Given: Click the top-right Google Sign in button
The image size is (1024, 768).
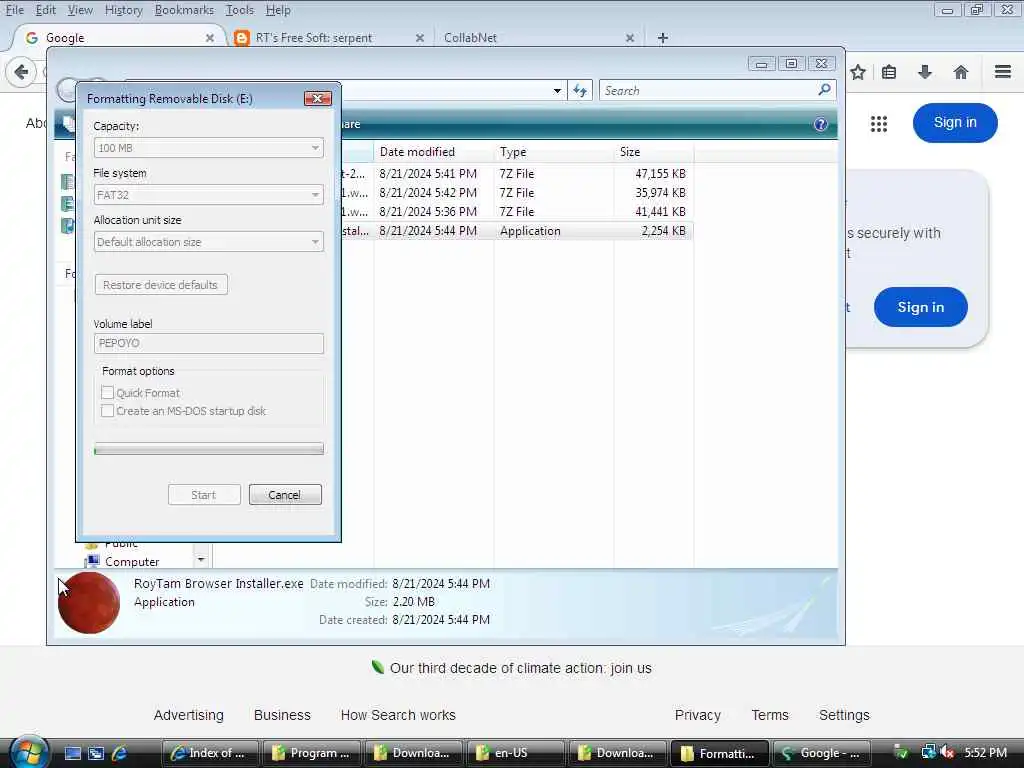Looking at the screenshot, I should pyautogui.click(x=955, y=123).
